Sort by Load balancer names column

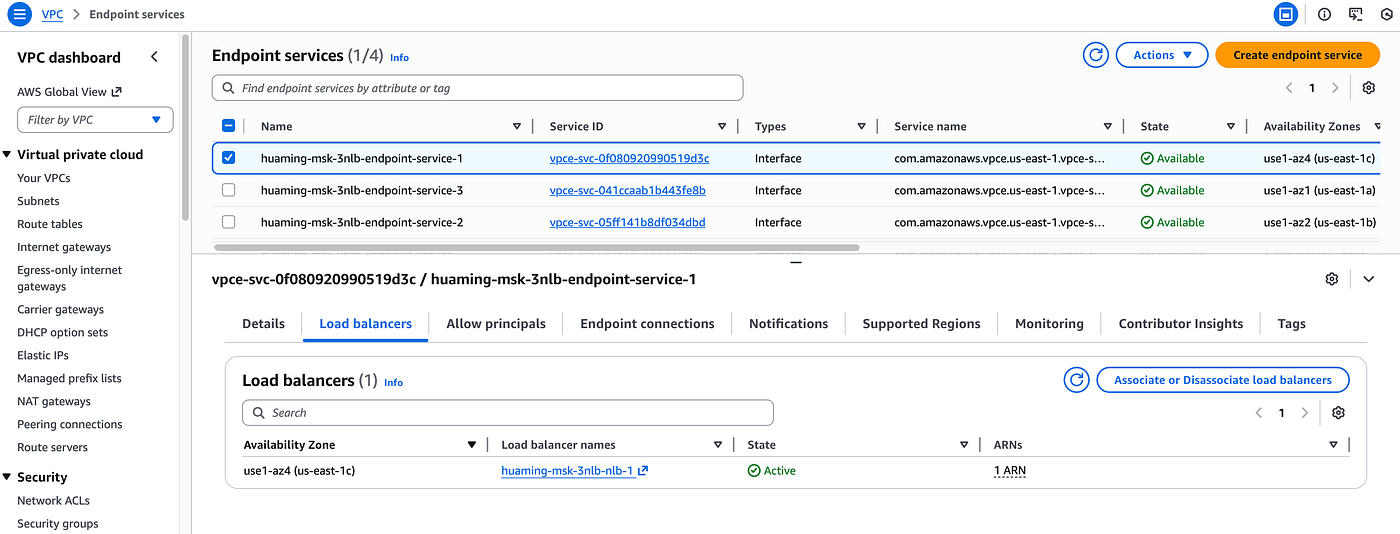[x=718, y=445]
